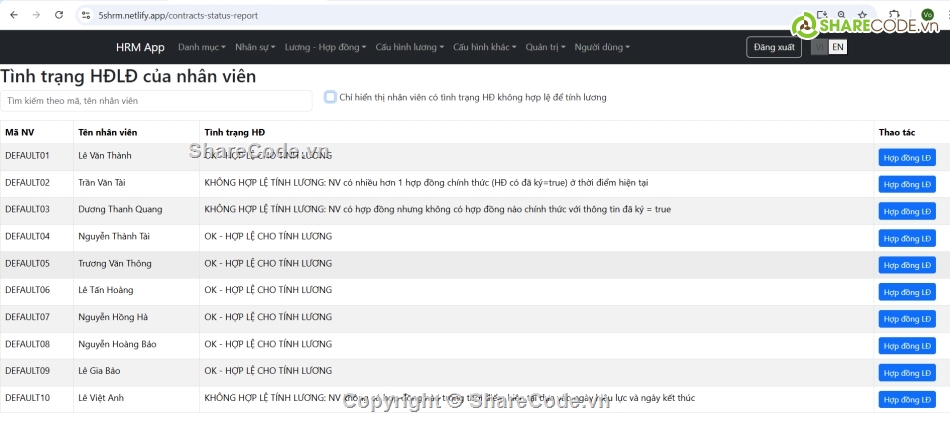
Task: Open Hợp đồng LĐ for DEFAULT01
Action: coord(907,157)
